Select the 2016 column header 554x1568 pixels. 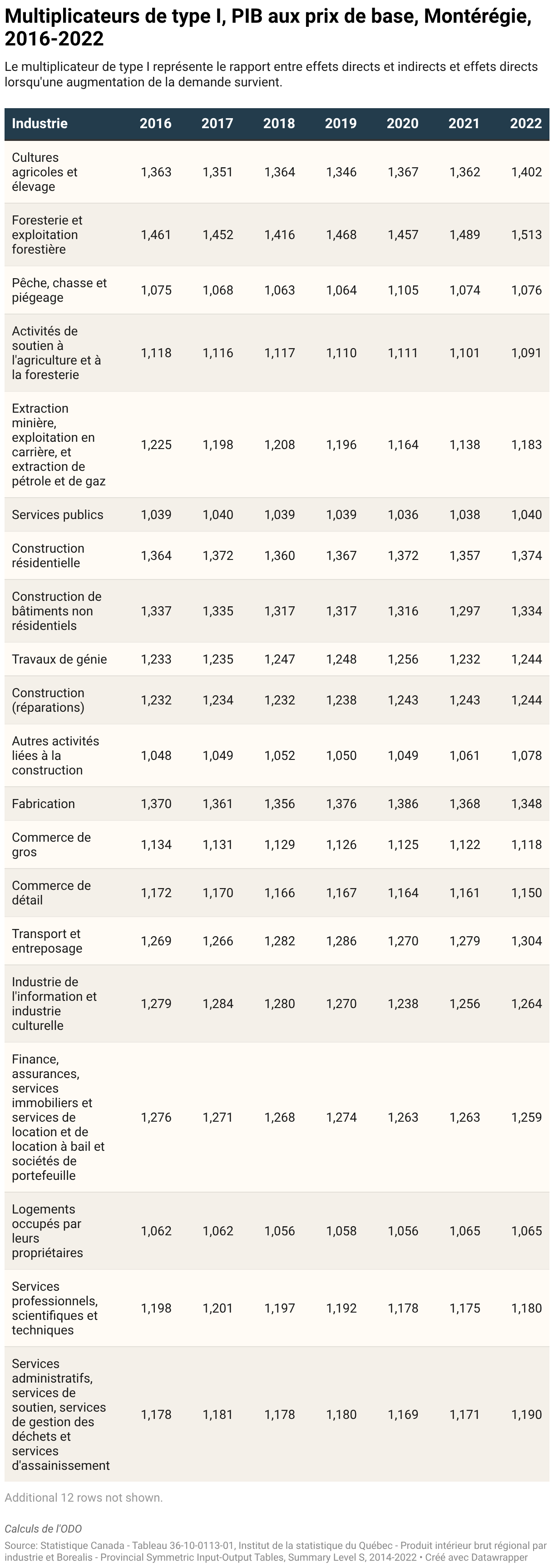(x=156, y=124)
